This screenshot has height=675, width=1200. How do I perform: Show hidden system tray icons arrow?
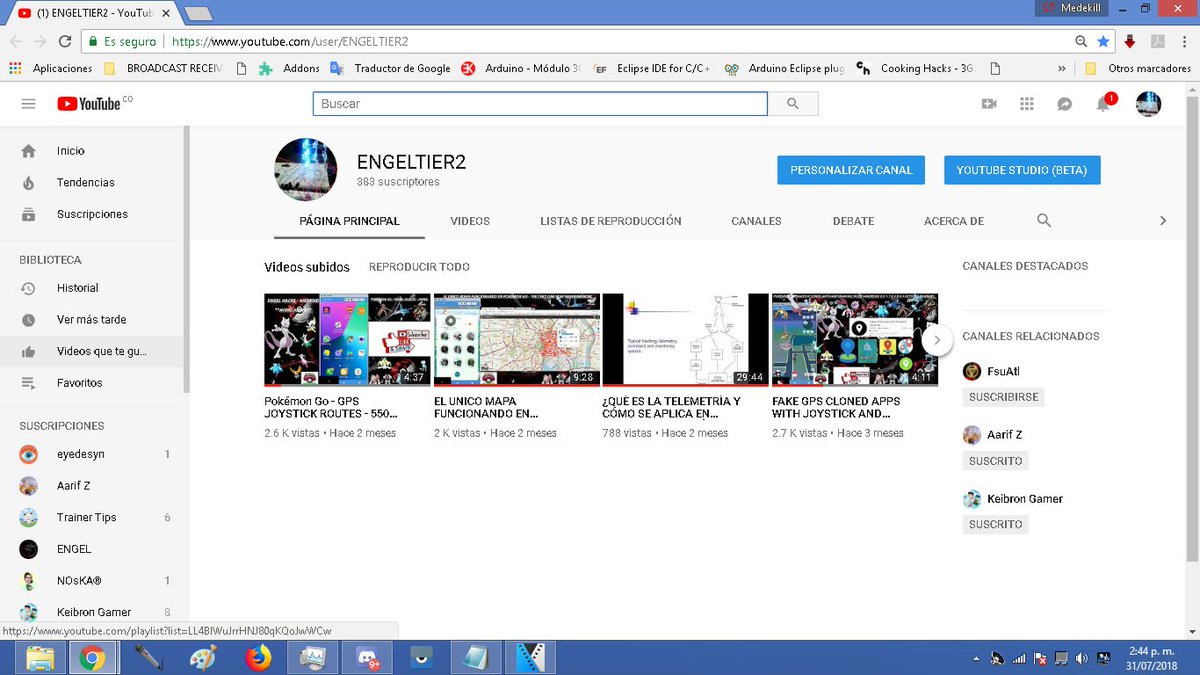coord(975,658)
